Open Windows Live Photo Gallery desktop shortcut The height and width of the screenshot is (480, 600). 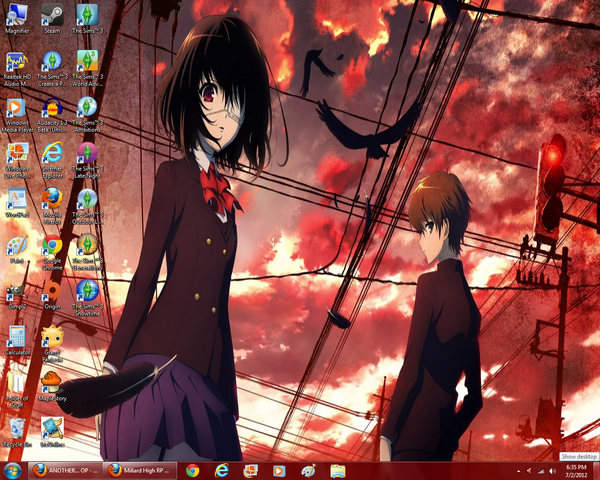point(17,161)
